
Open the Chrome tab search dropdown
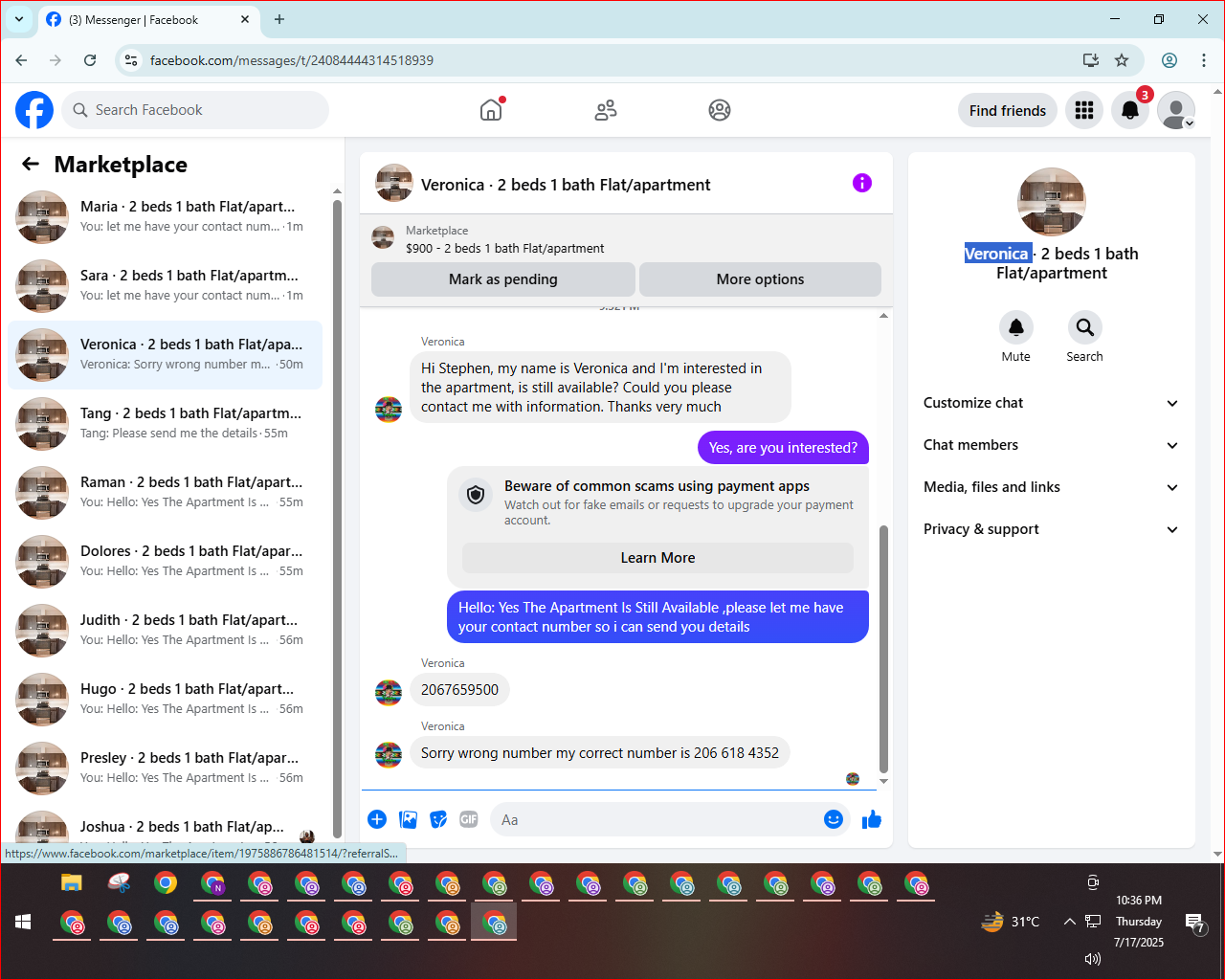pyautogui.click(x=19, y=19)
